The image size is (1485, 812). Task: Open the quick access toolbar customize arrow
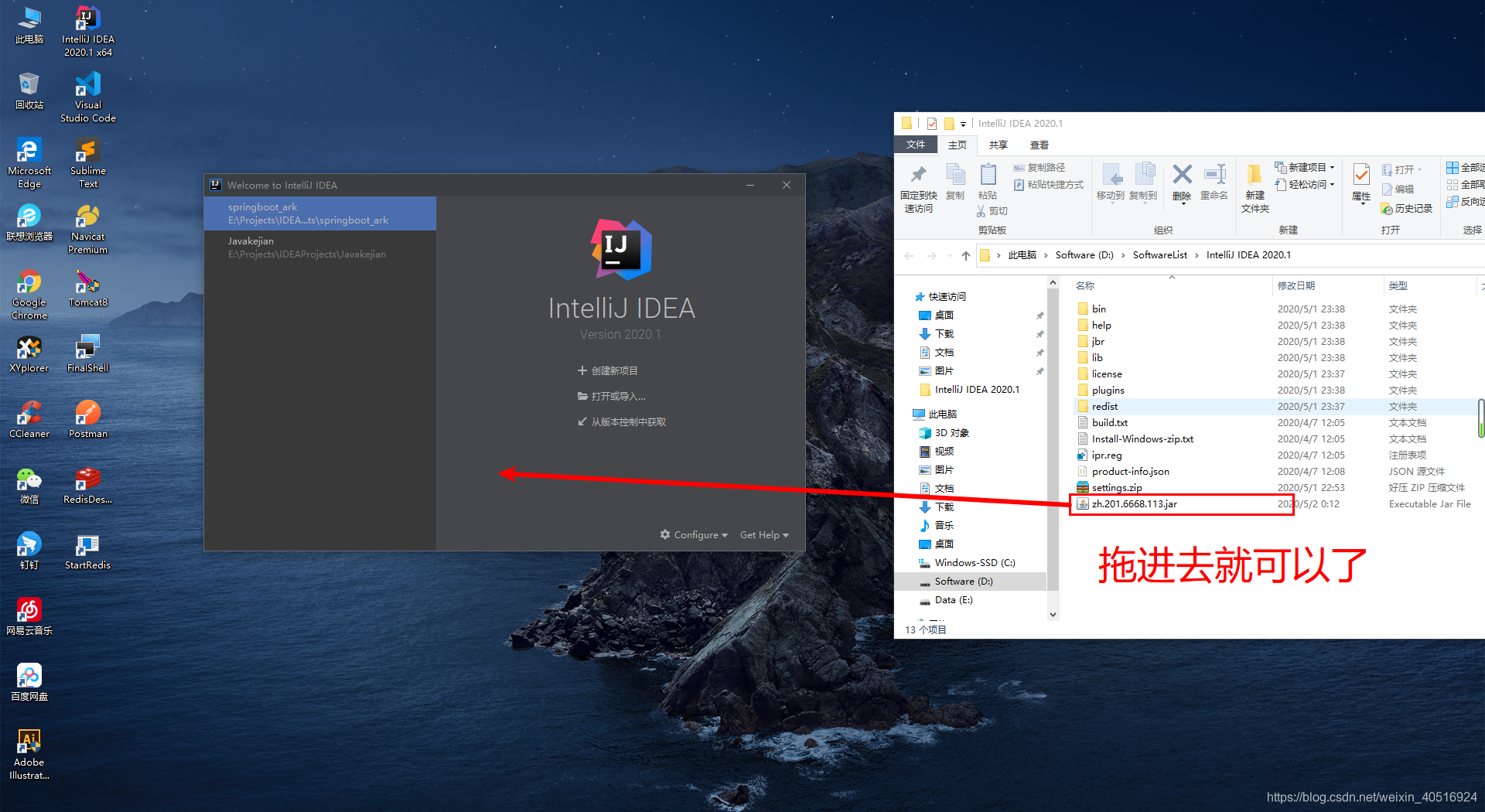coord(963,124)
